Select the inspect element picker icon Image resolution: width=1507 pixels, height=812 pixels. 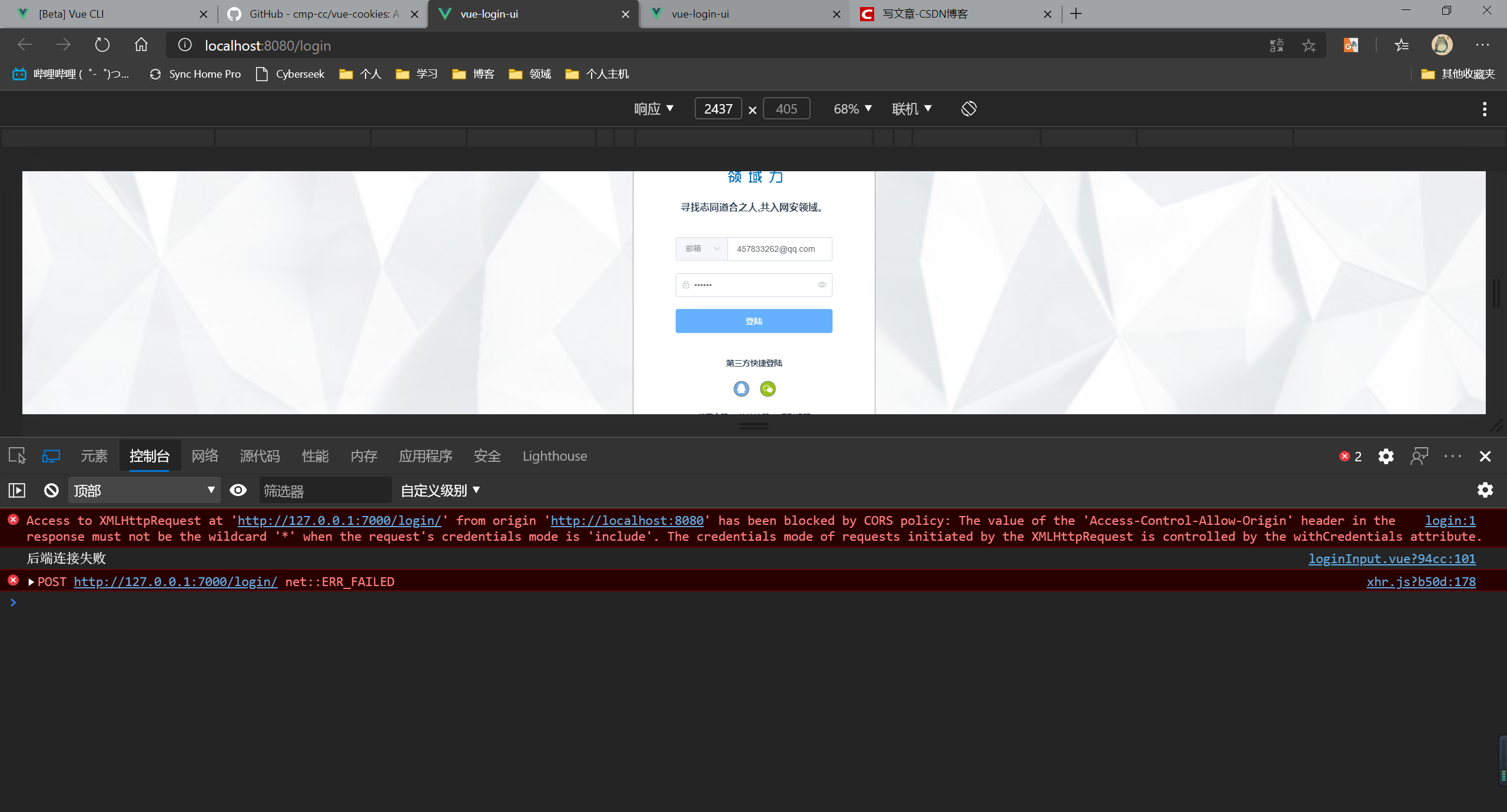[17, 456]
